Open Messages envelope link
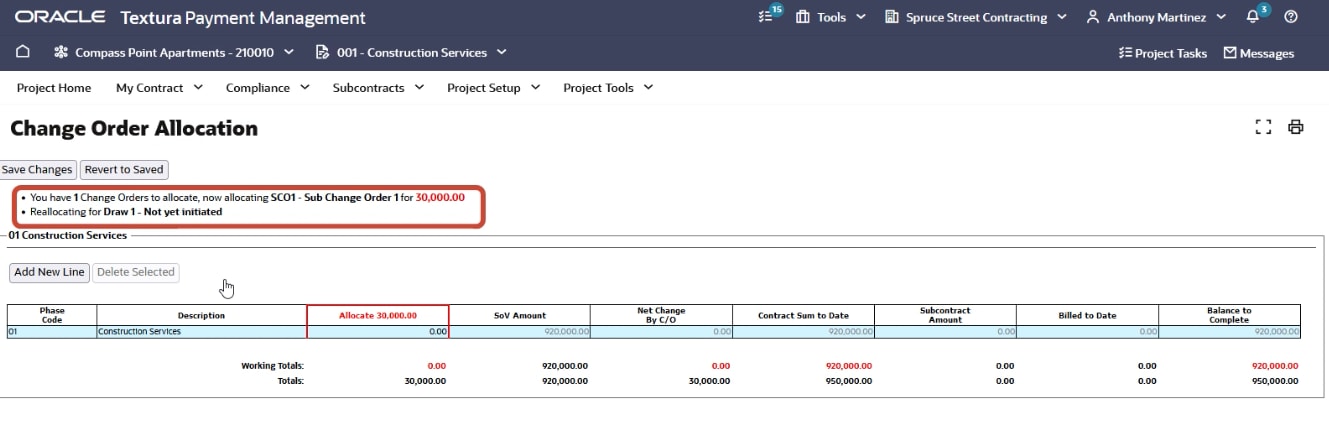Image resolution: width=1329 pixels, height=429 pixels. (1259, 53)
